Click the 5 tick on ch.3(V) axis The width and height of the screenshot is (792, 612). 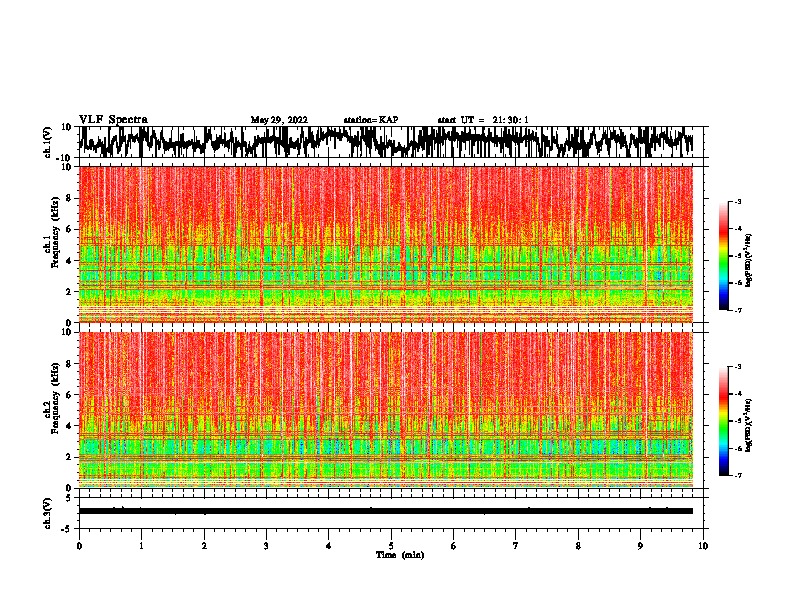coord(70,498)
